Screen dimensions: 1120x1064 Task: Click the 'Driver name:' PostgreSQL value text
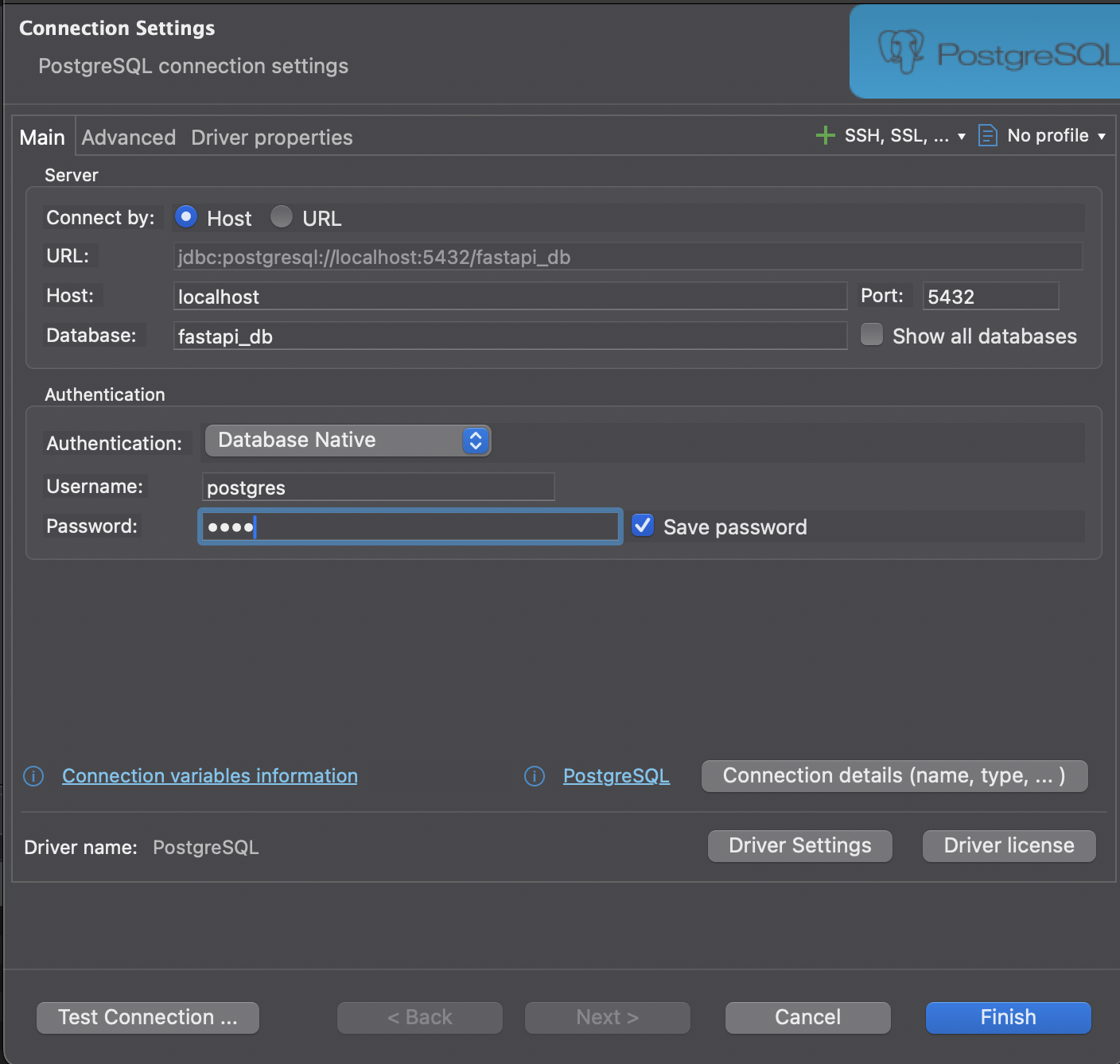(x=206, y=848)
